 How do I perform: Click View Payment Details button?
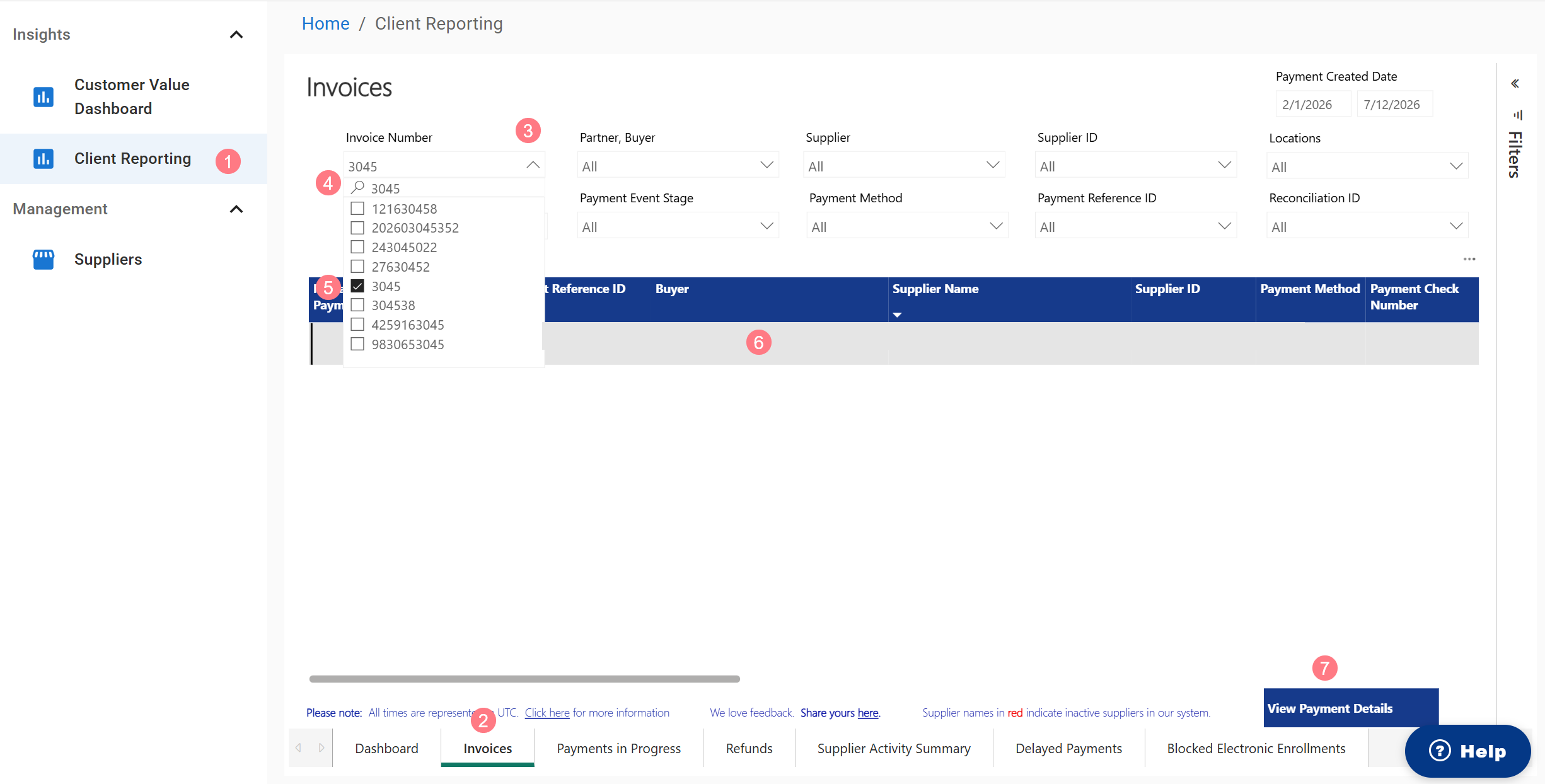click(x=1351, y=708)
